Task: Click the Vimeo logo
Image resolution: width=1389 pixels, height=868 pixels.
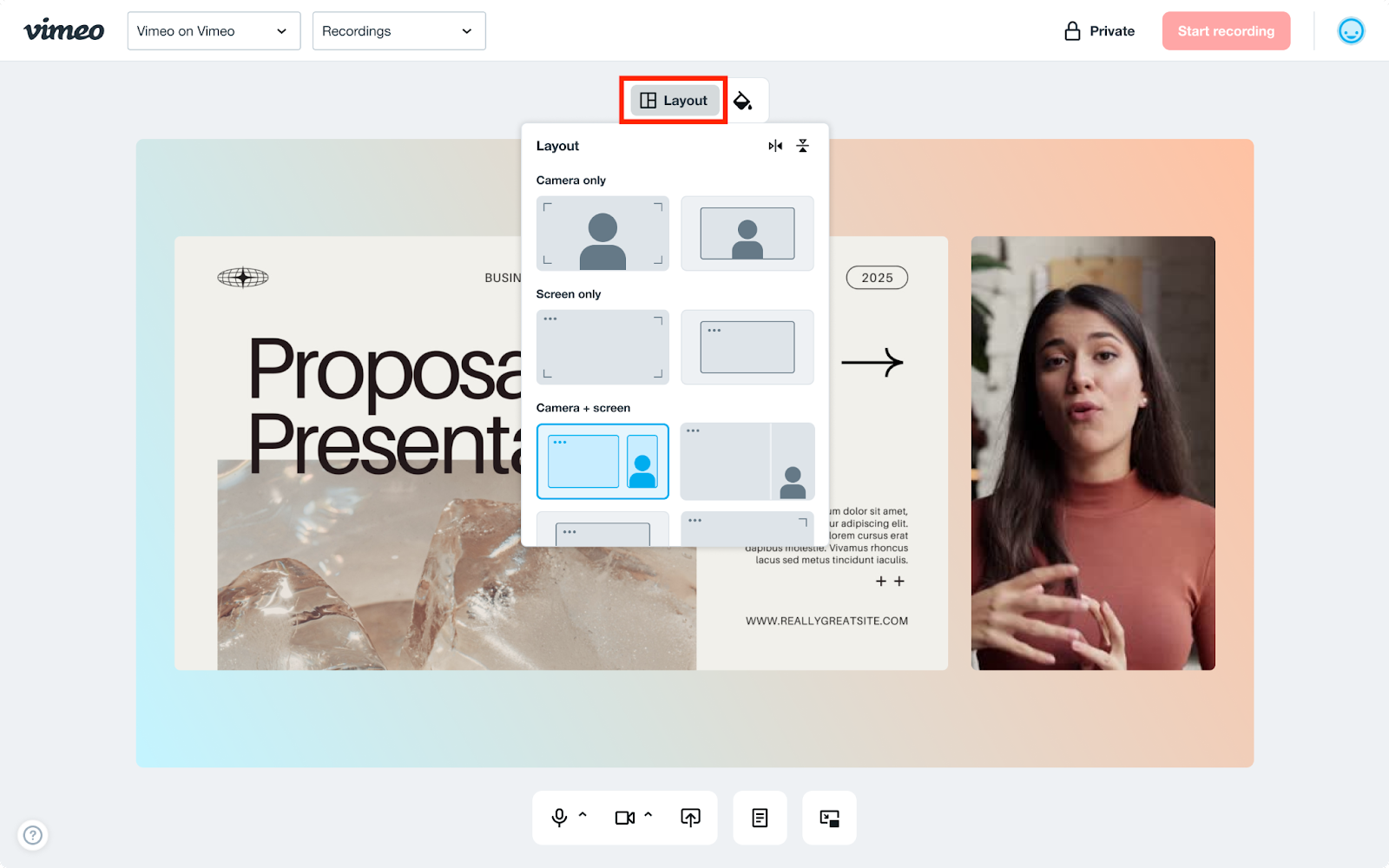Action: (63, 31)
